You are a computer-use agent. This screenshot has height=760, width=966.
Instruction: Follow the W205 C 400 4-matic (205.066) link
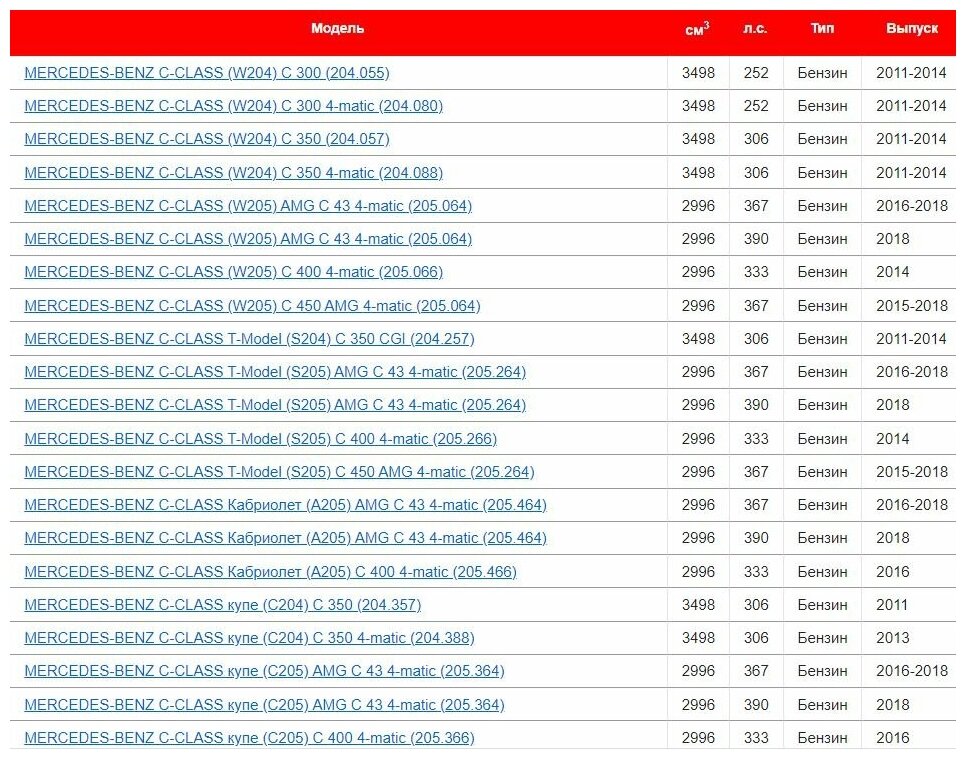233,272
